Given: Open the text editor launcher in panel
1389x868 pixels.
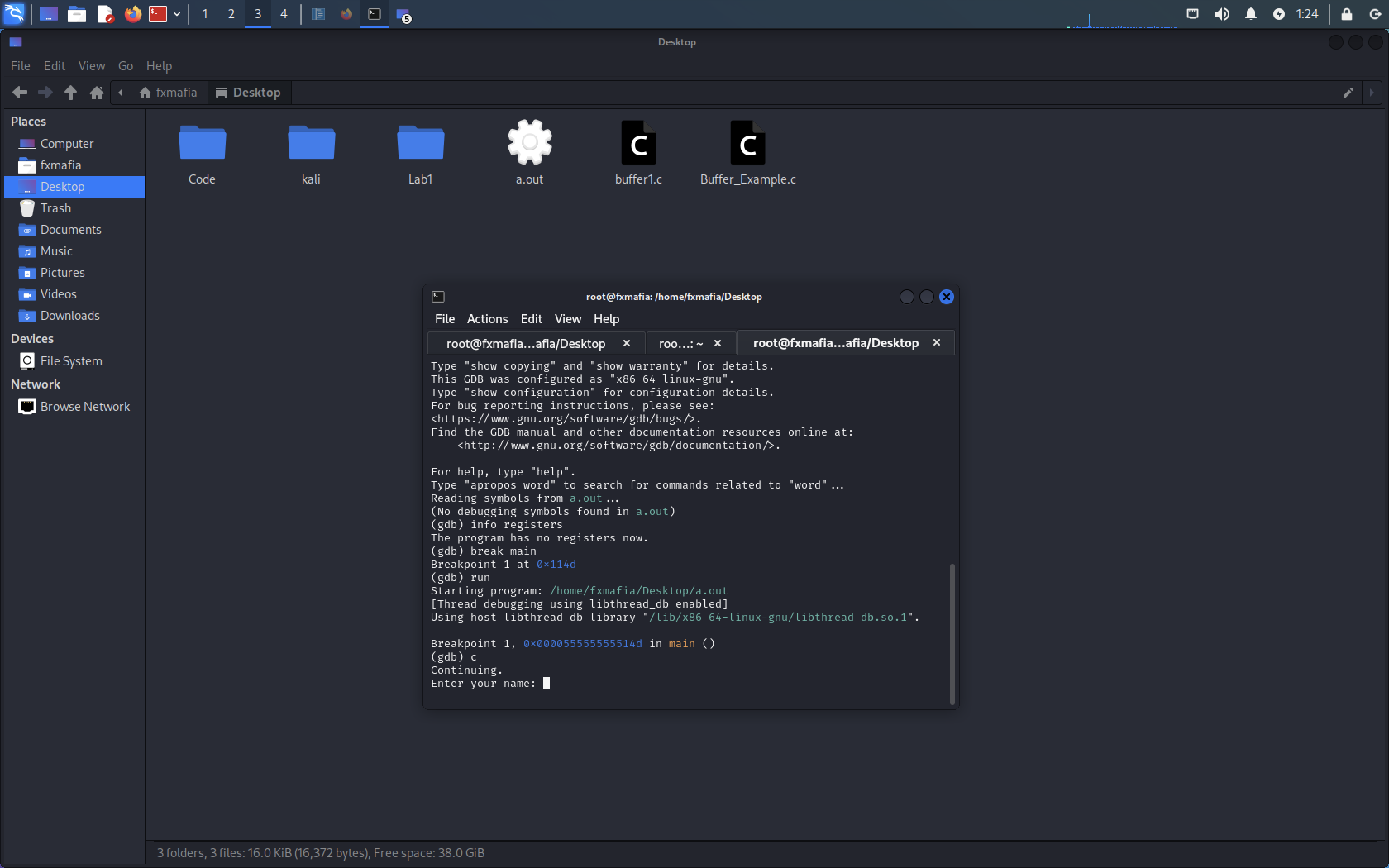Looking at the screenshot, I should [105, 14].
